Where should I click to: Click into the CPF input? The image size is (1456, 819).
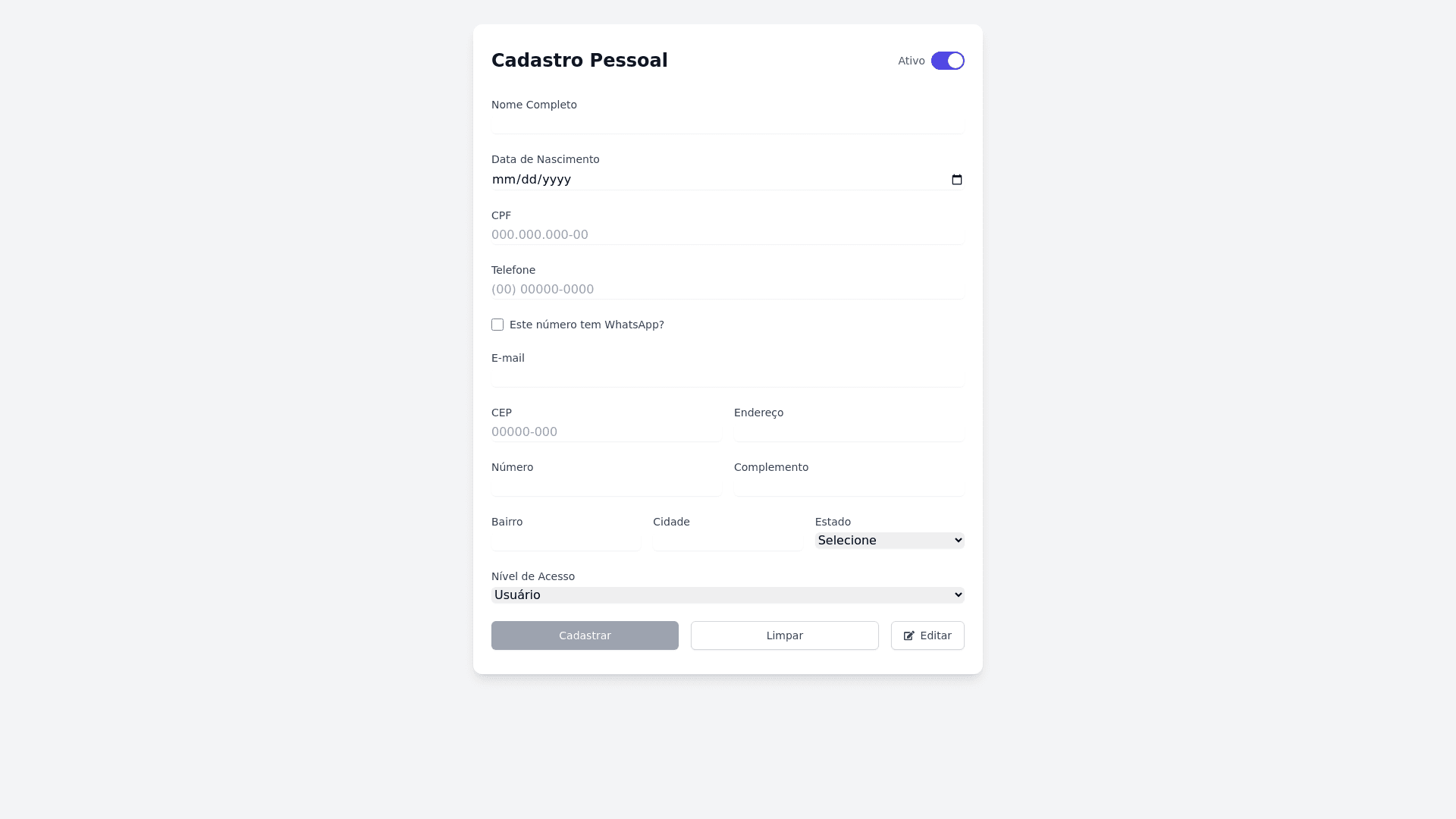(x=727, y=235)
